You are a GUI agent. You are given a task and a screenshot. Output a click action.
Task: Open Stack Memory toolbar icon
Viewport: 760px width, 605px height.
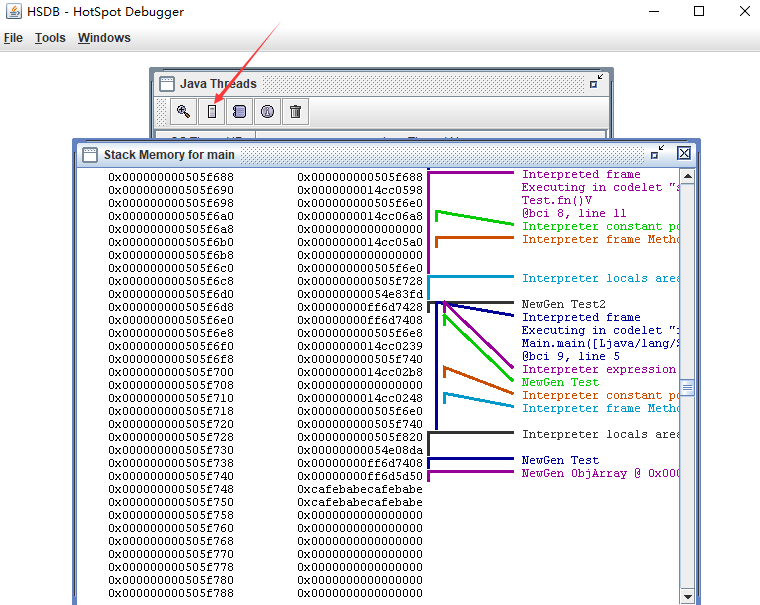pos(211,111)
